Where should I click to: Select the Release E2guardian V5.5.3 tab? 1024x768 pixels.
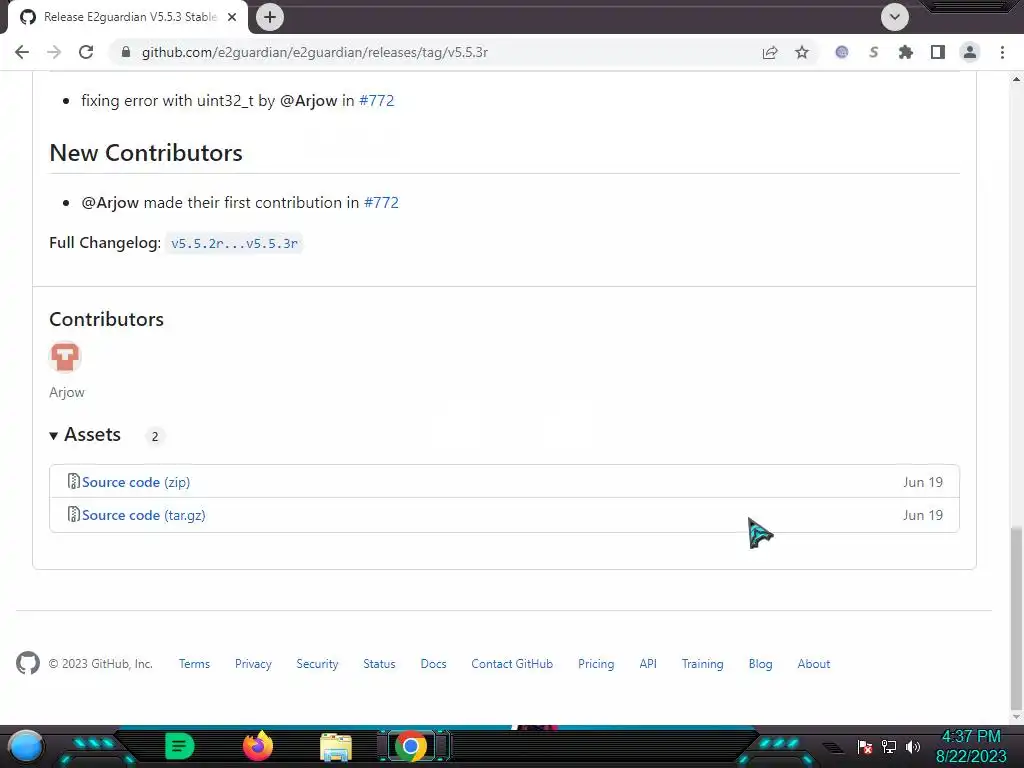pos(129,17)
